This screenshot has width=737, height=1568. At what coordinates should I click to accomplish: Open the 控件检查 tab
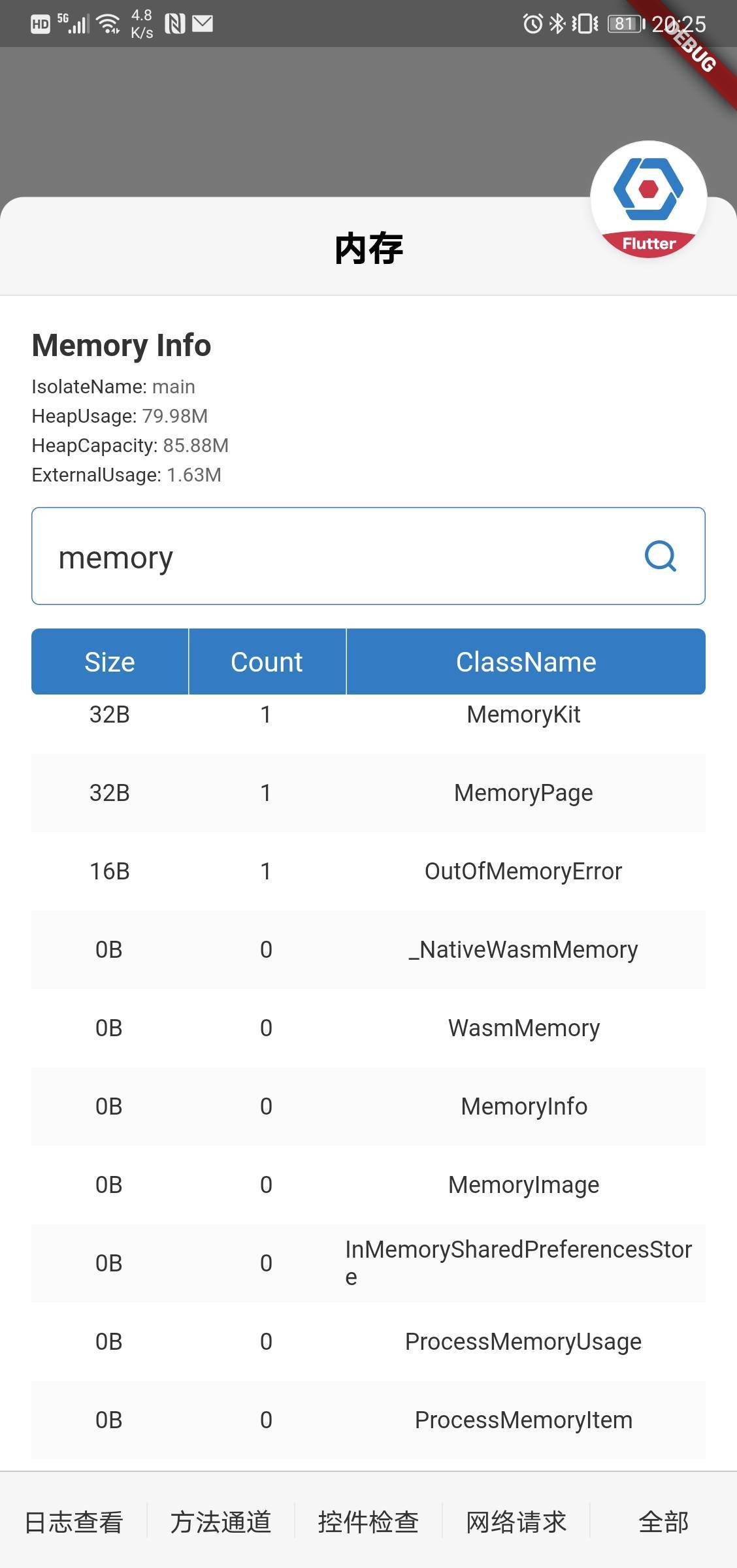pyautogui.click(x=368, y=1522)
